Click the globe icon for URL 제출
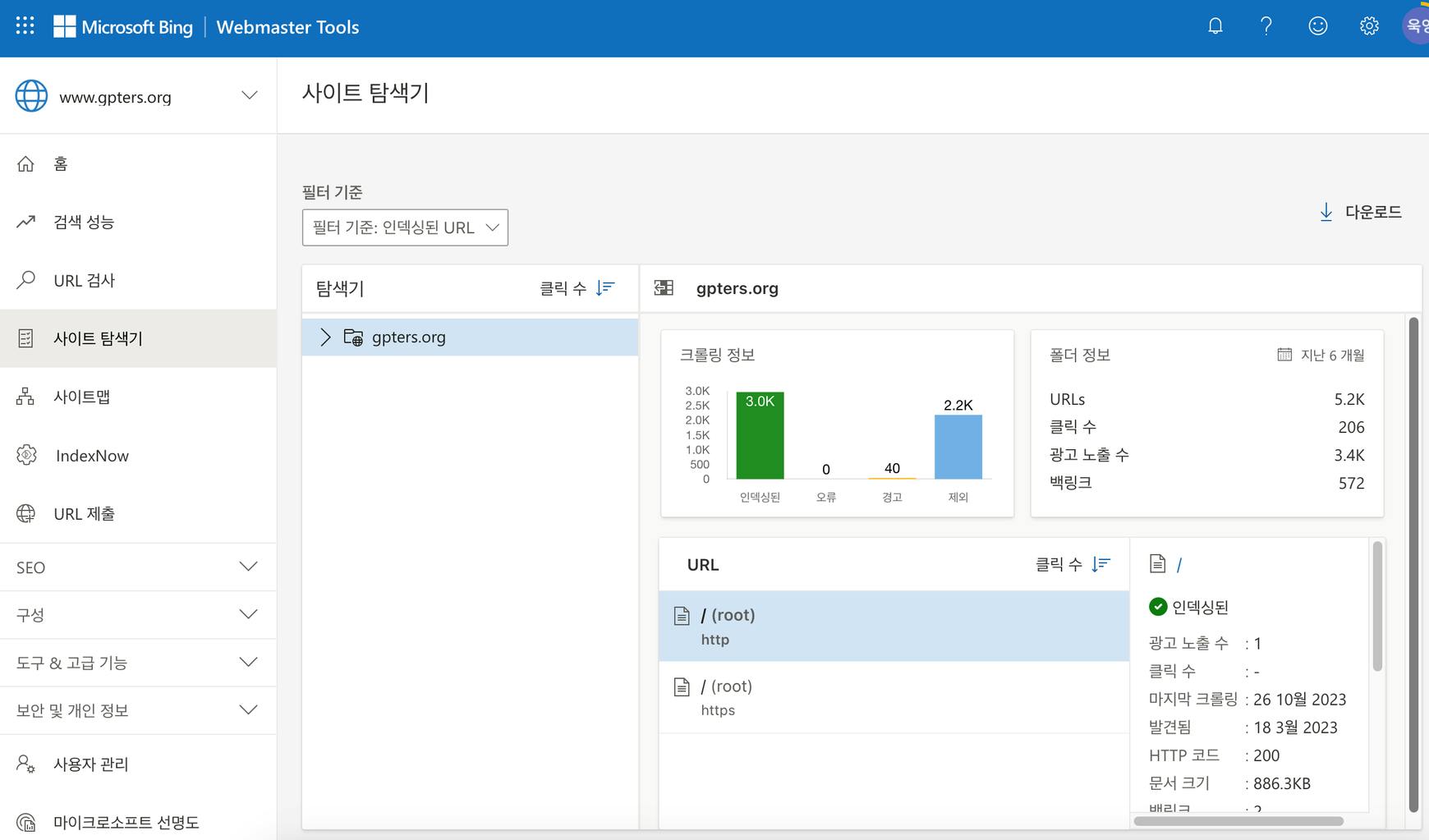This screenshot has height=840, width=1429. [x=25, y=514]
